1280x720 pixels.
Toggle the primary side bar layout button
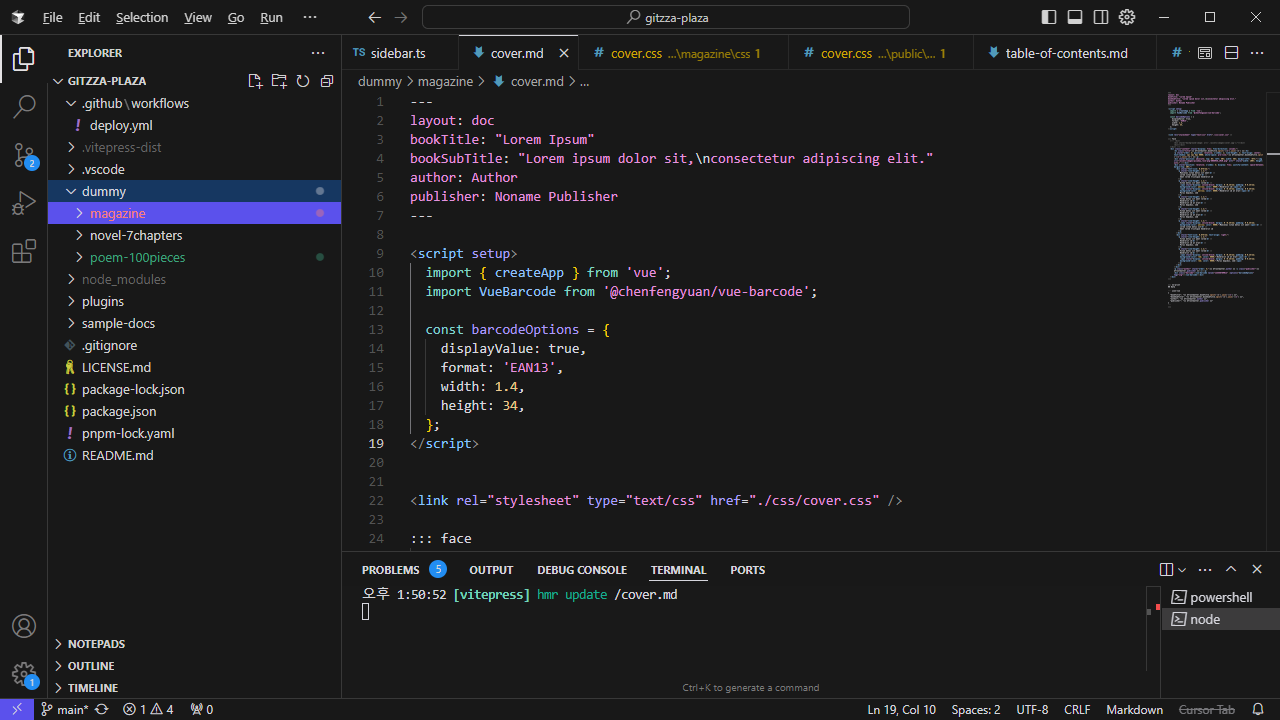[x=1049, y=17]
